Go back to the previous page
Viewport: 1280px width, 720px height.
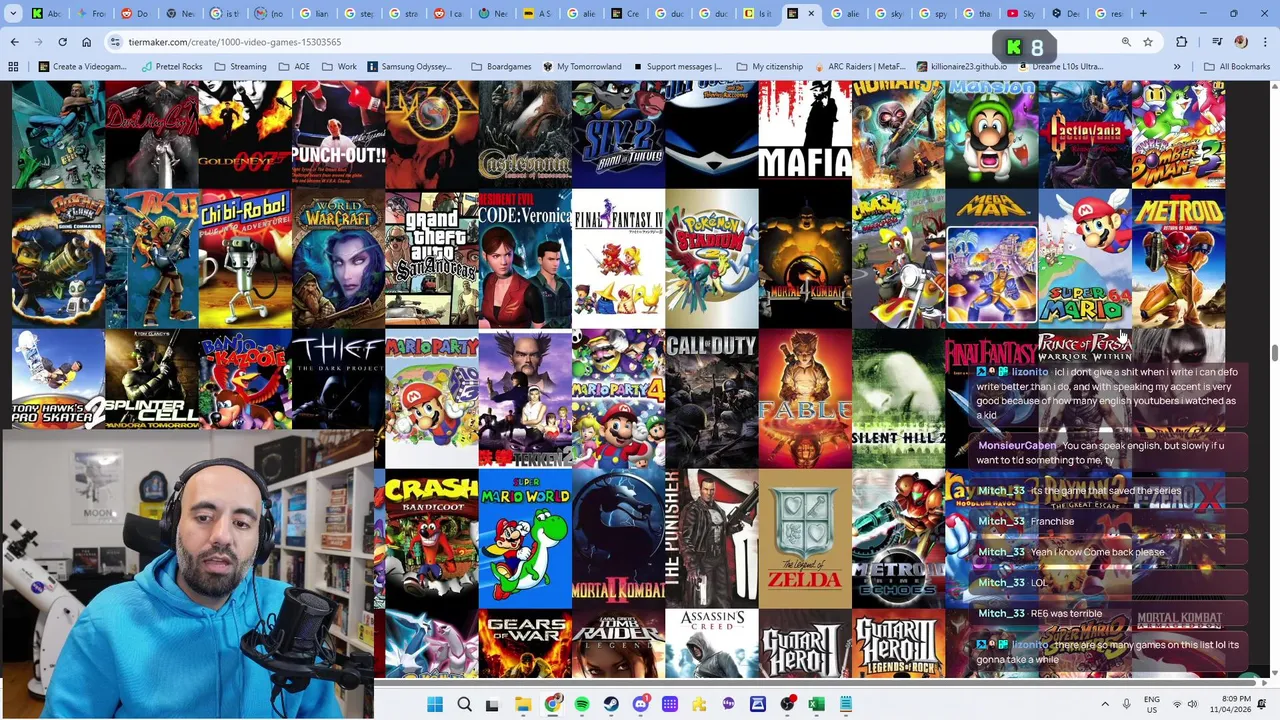14,42
